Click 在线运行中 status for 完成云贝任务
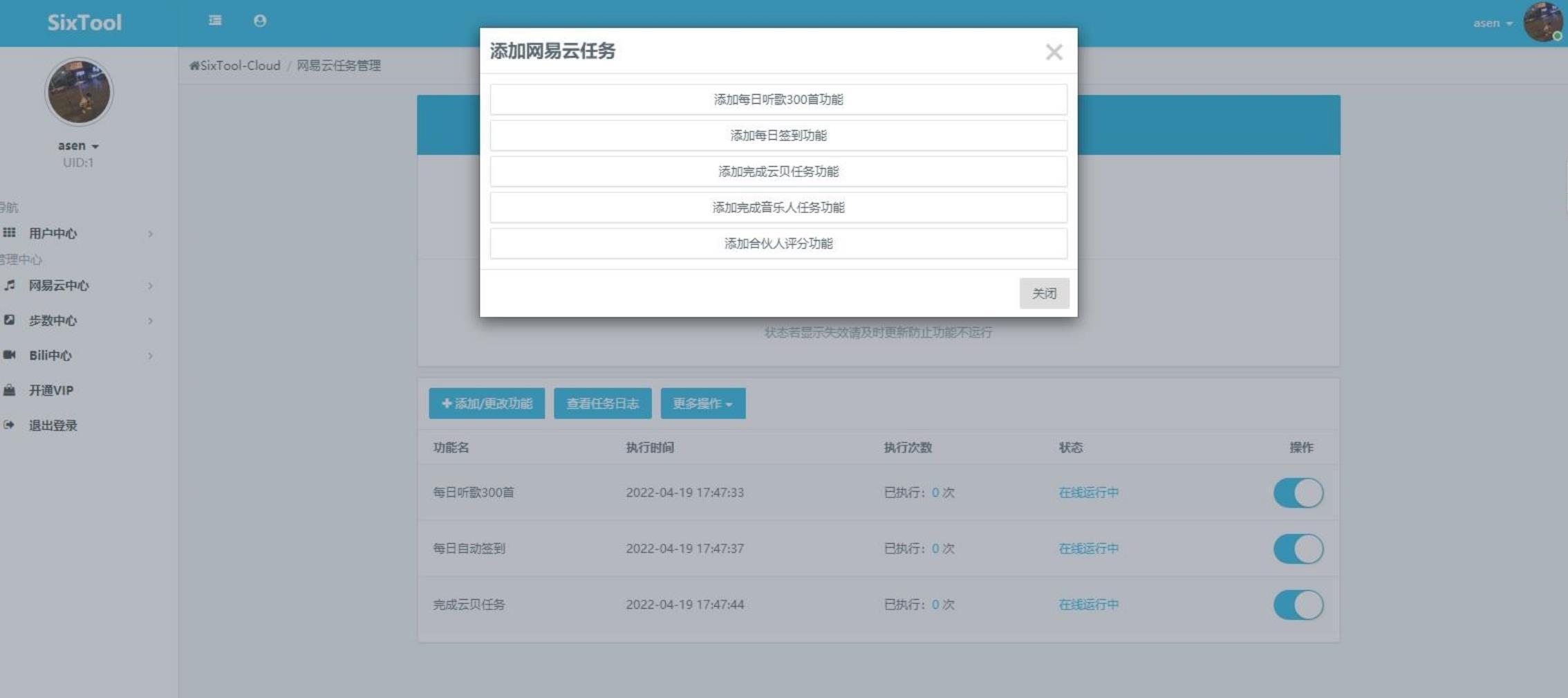Viewport: 1568px width, 698px height. 1089,605
